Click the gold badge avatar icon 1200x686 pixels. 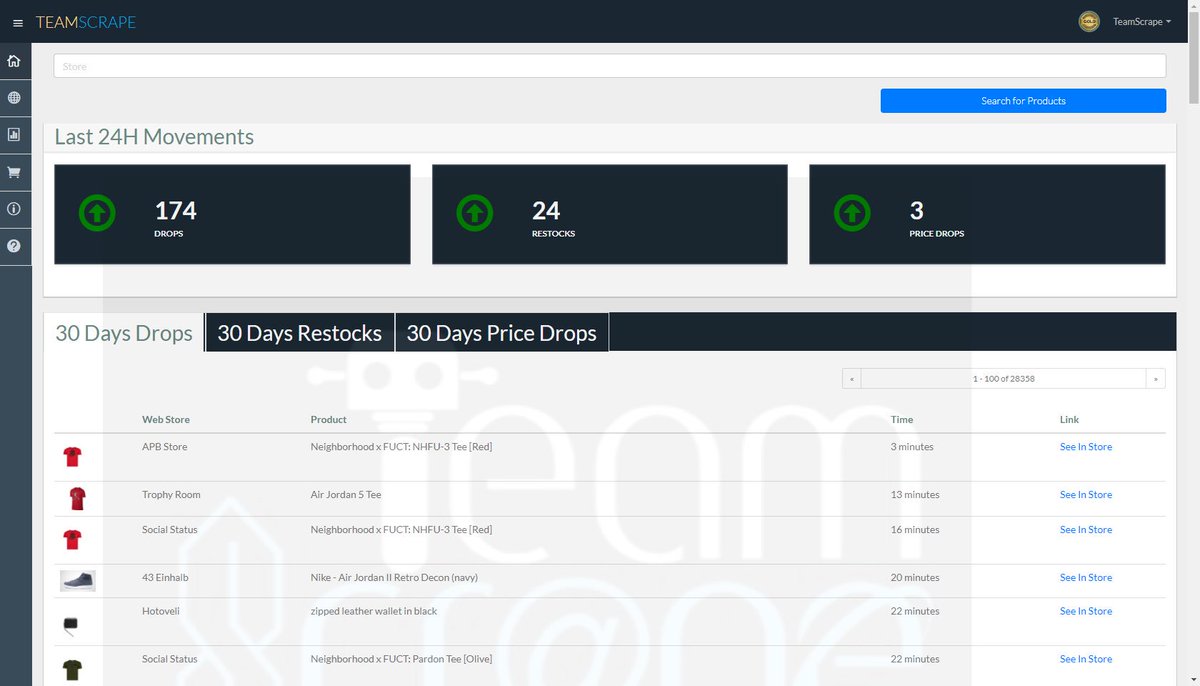click(1089, 21)
